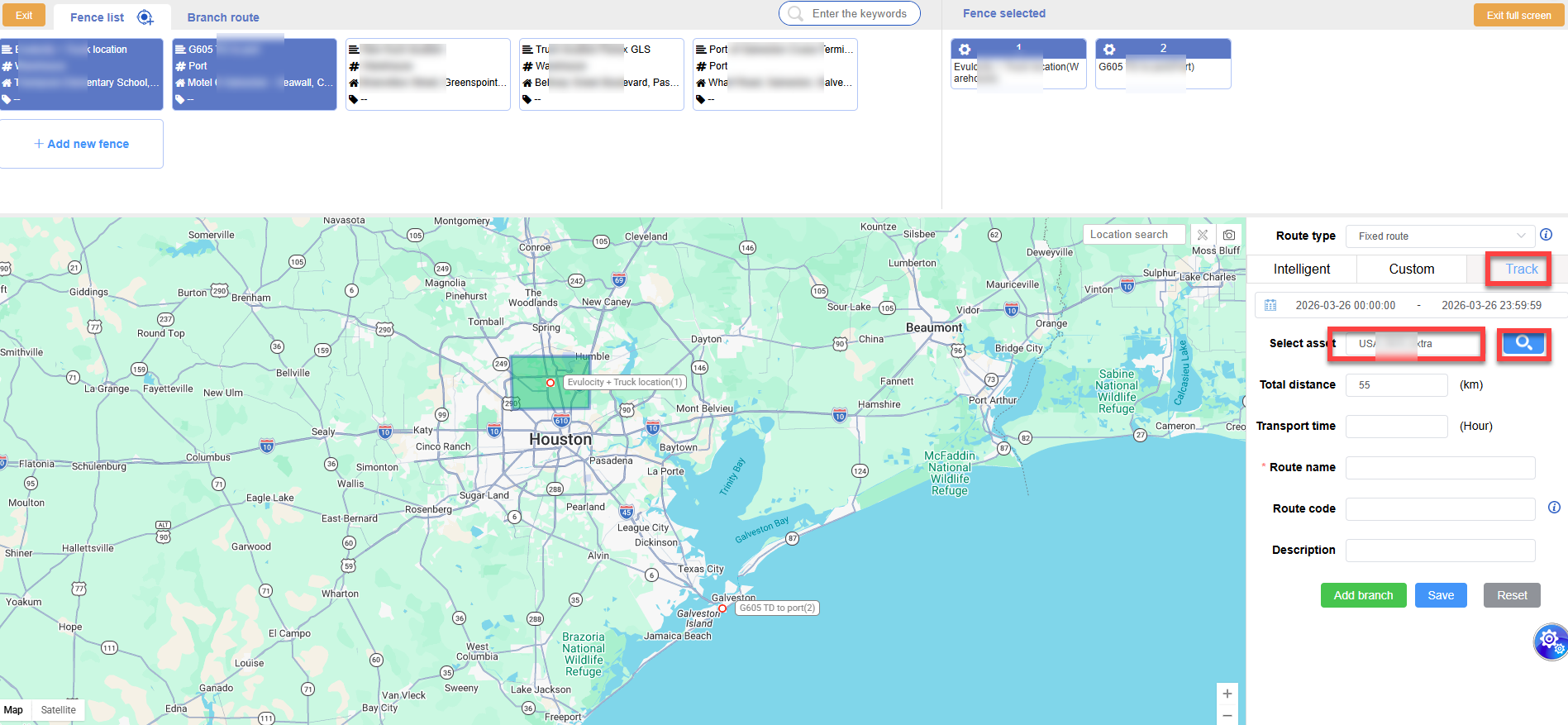Click the locate icon beside Fence list

[x=145, y=17]
